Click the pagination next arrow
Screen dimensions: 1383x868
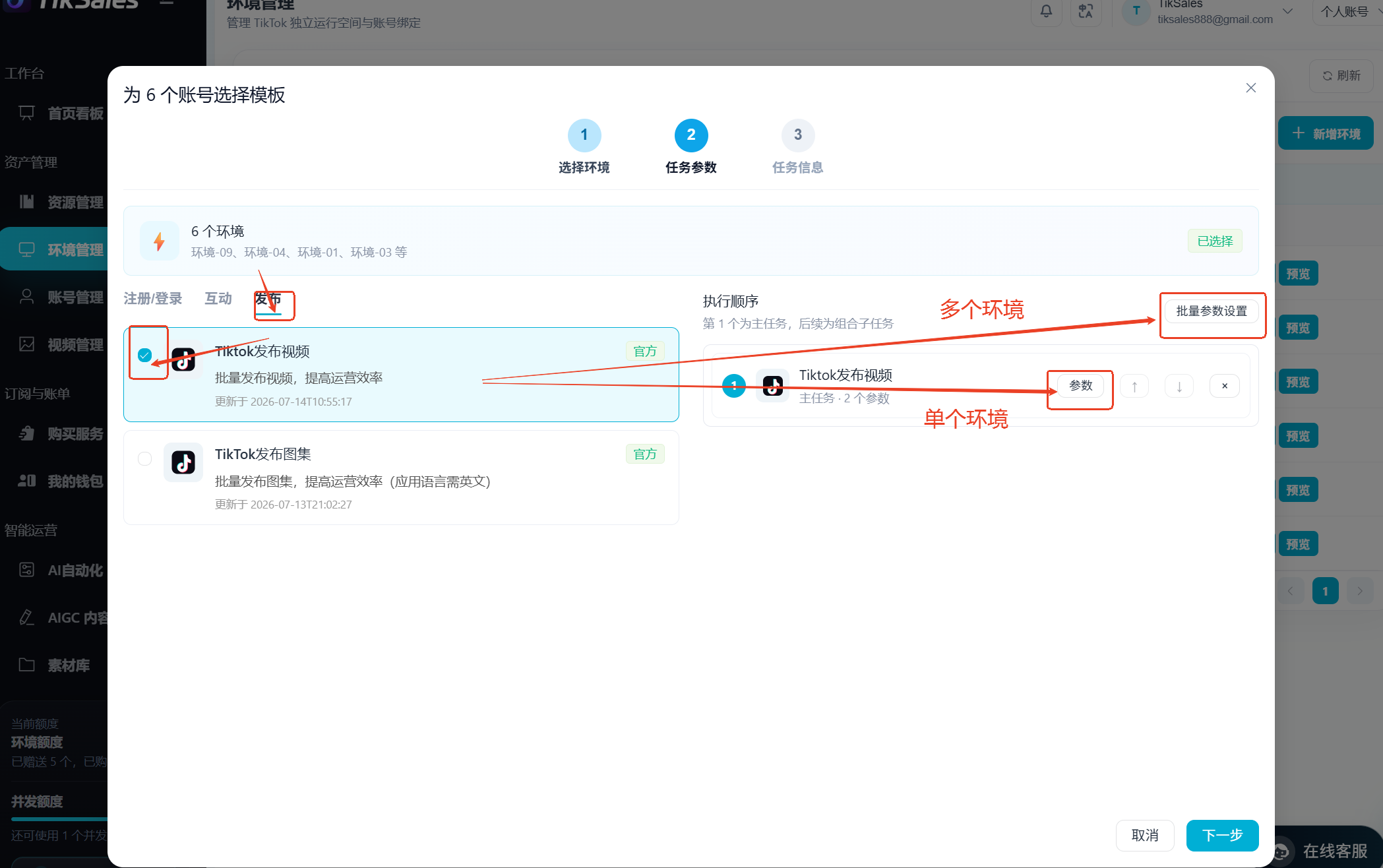point(1359,591)
